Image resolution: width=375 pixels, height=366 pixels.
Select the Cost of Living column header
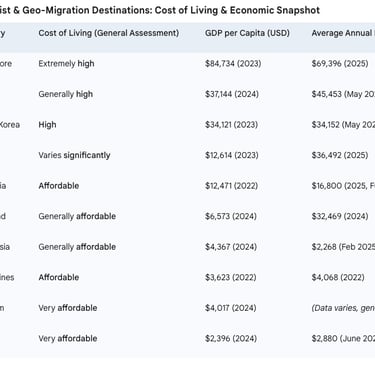point(109,33)
